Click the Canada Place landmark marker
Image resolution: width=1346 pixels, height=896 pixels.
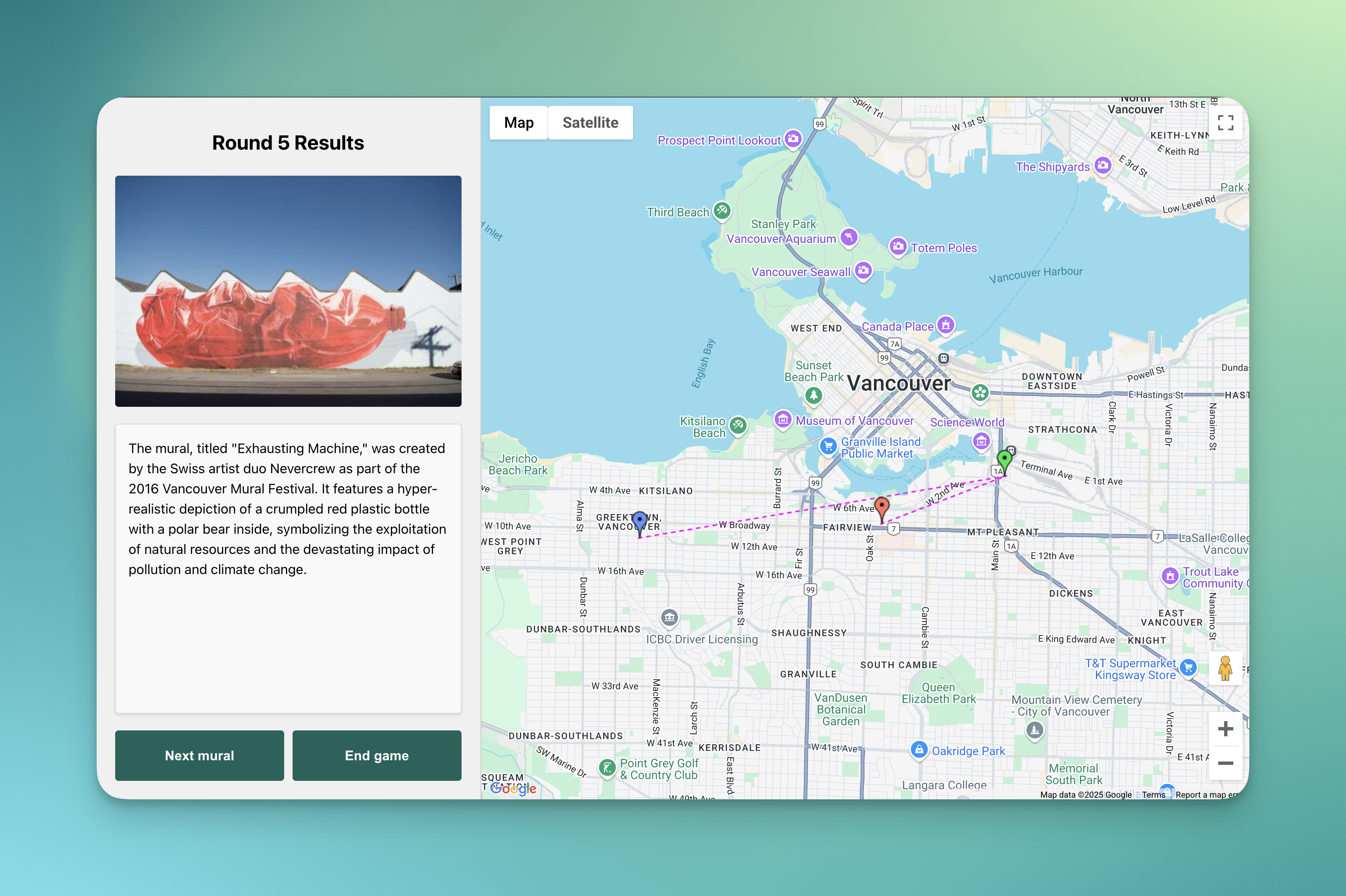(x=946, y=325)
